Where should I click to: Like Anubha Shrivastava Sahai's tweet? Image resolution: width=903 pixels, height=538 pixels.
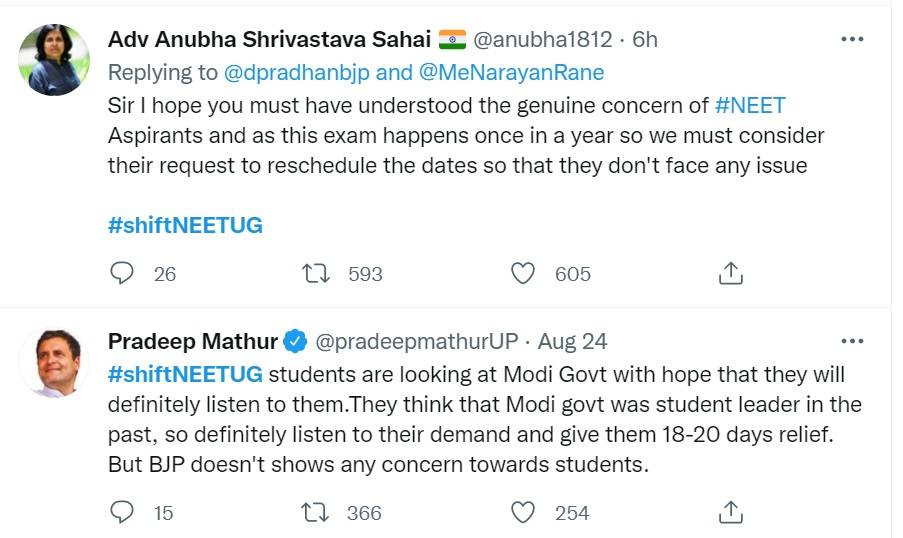pos(523,273)
